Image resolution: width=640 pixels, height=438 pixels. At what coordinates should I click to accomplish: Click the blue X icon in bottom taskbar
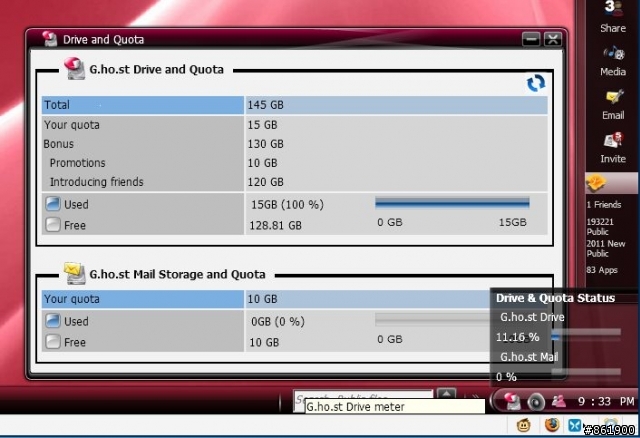point(575,425)
